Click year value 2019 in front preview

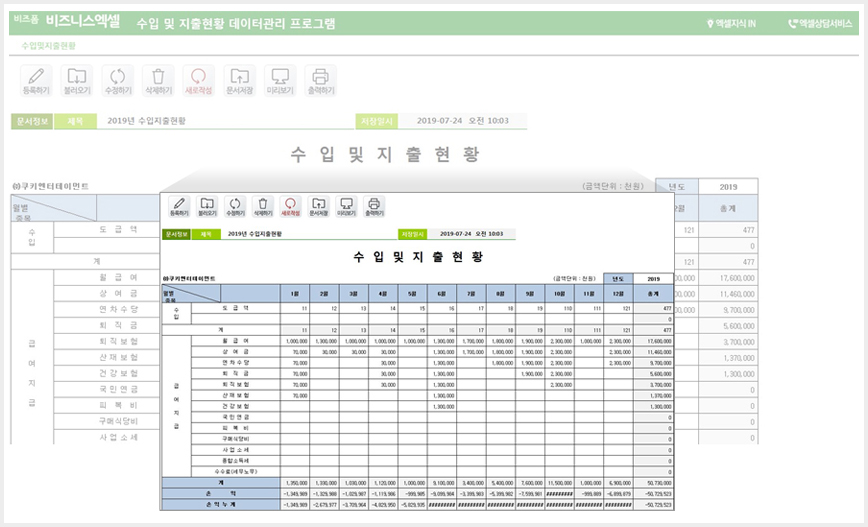[653, 279]
